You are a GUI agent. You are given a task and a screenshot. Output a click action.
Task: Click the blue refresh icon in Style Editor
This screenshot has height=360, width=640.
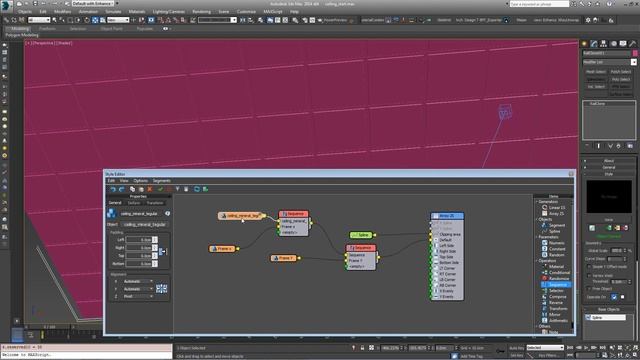(x=197, y=189)
